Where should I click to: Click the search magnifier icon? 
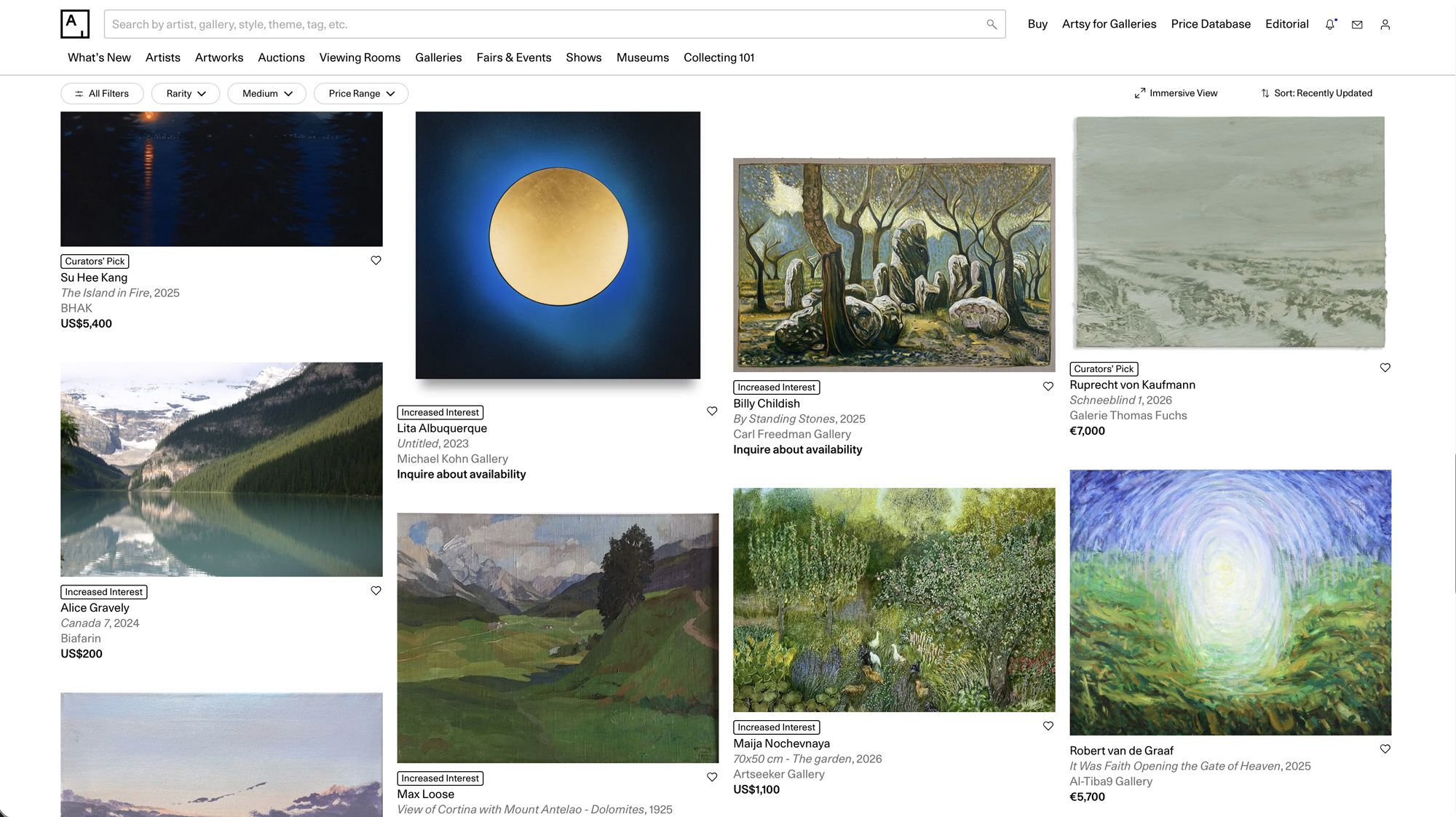[x=992, y=24]
